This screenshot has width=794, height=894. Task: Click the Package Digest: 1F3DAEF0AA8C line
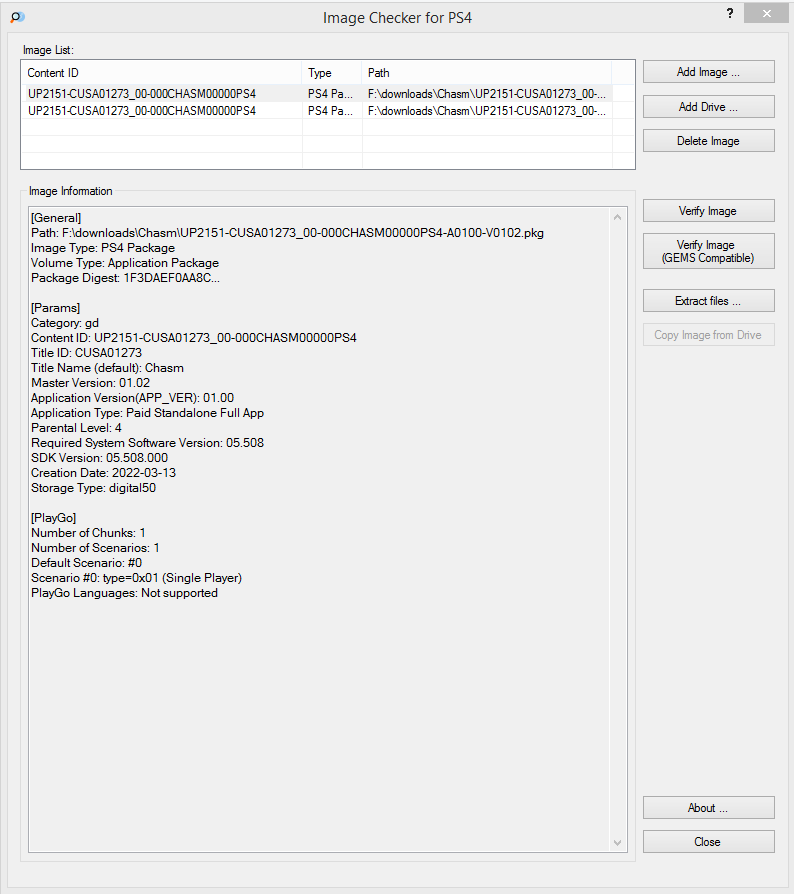[125, 278]
